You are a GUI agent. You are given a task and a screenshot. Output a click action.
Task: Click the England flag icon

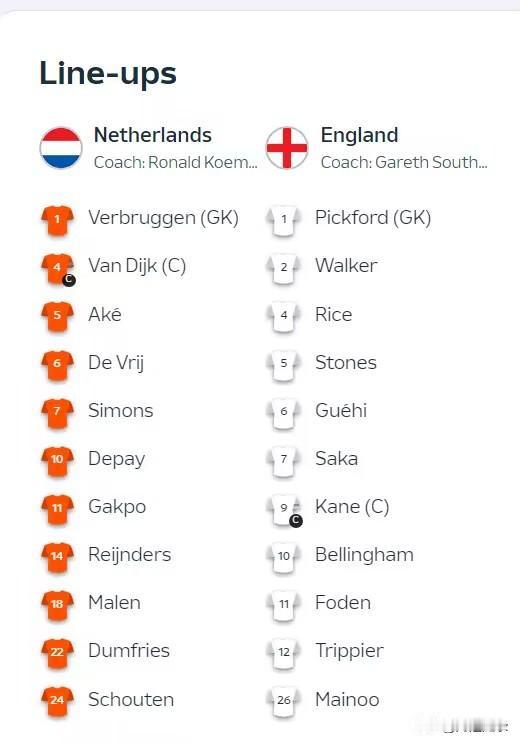pos(287,148)
